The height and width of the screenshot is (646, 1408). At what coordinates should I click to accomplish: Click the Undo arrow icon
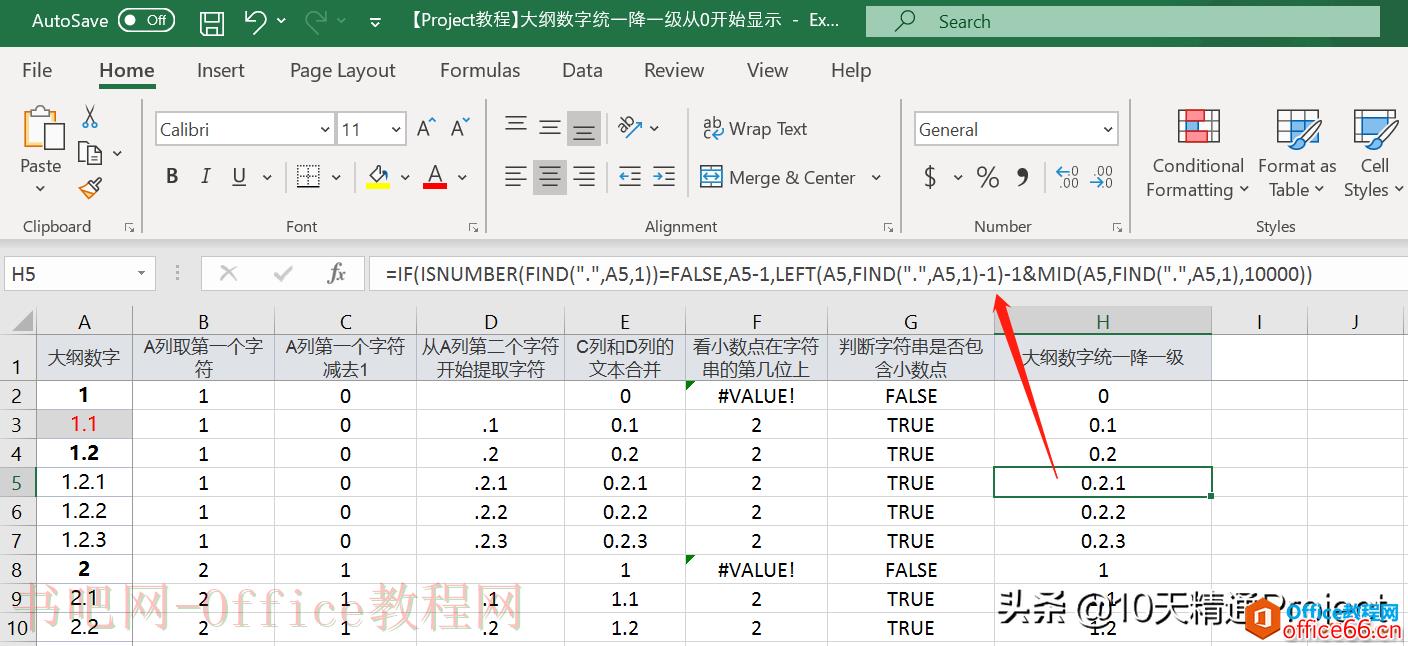tap(255, 21)
